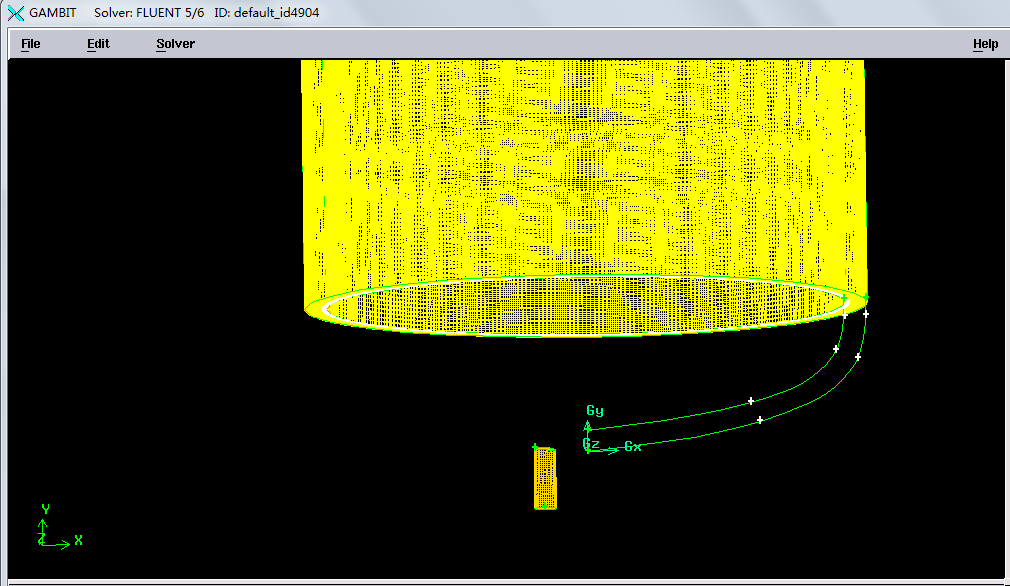
Task: Open the File menu
Action: pyautogui.click(x=31, y=44)
